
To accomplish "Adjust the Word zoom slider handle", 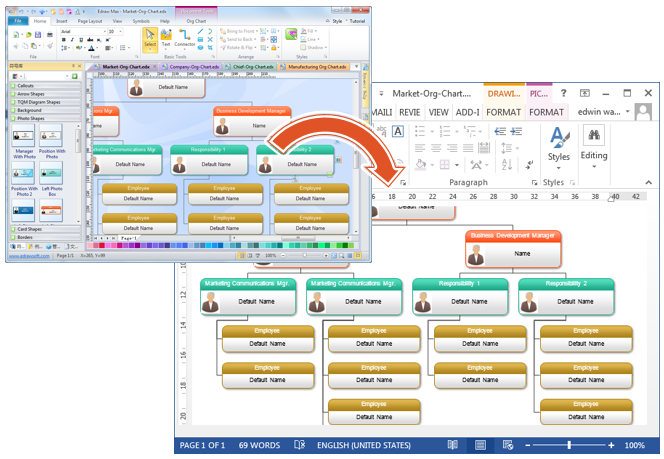I will (x=569, y=445).
